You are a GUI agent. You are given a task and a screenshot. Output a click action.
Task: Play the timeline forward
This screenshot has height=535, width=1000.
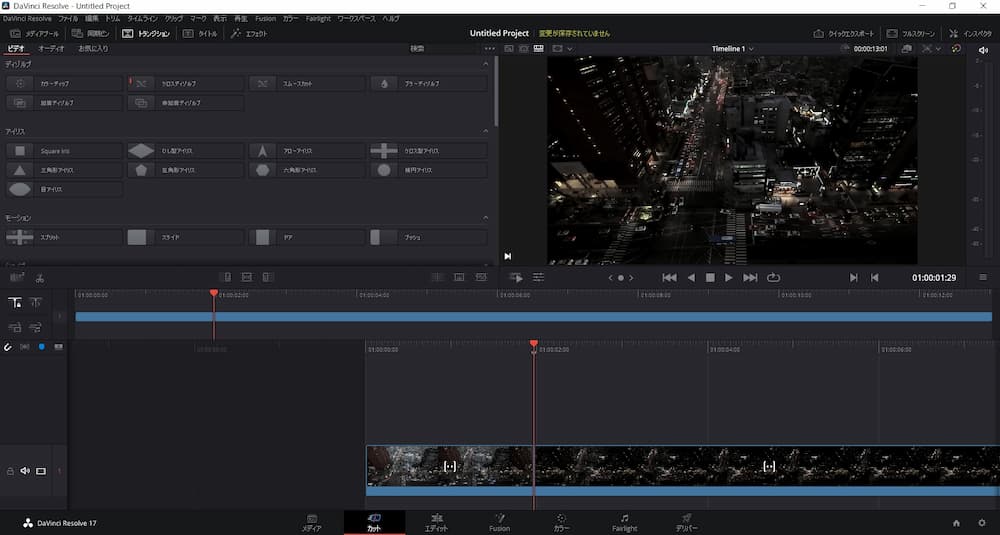click(x=729, y=277)
